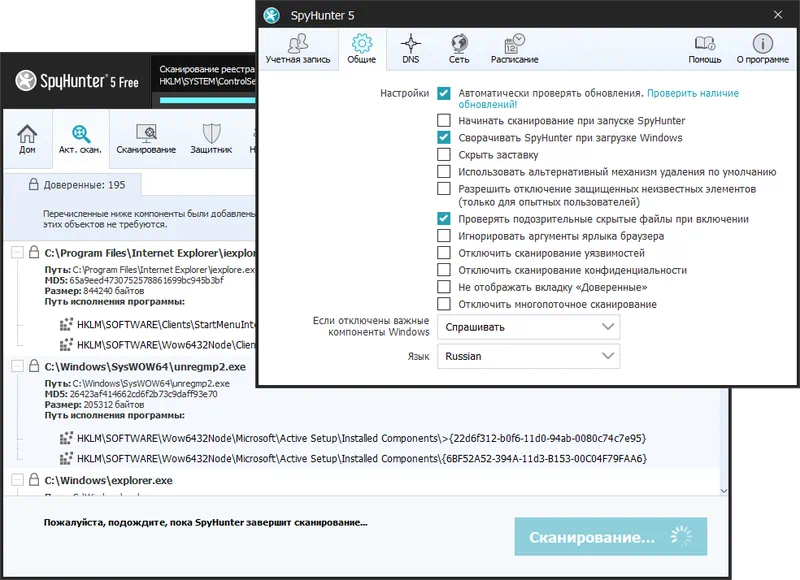Open the Помощь book icon
The image size is (800, 580).
tap(705, 49)
